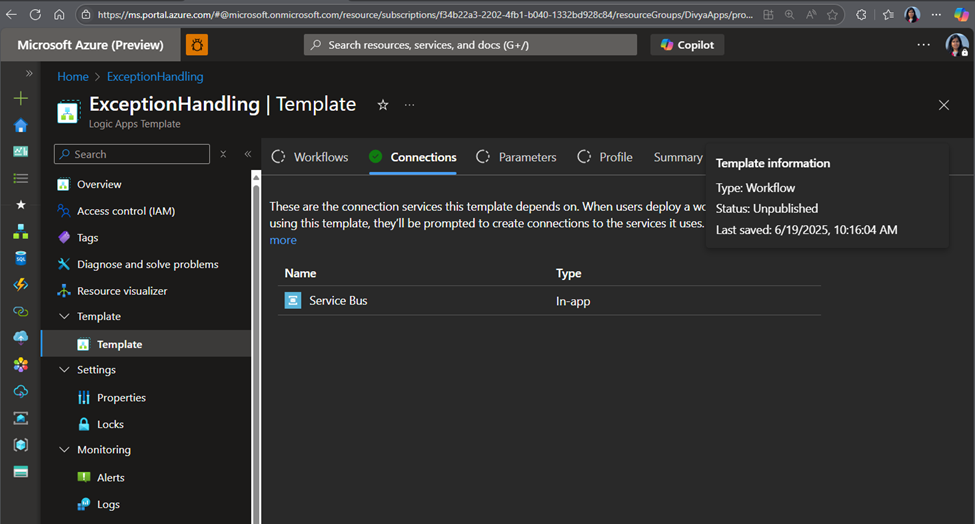Open Function App lightning icon in sidebar
Viewport: 975px width, 524px height.
[x=21, y=285]
